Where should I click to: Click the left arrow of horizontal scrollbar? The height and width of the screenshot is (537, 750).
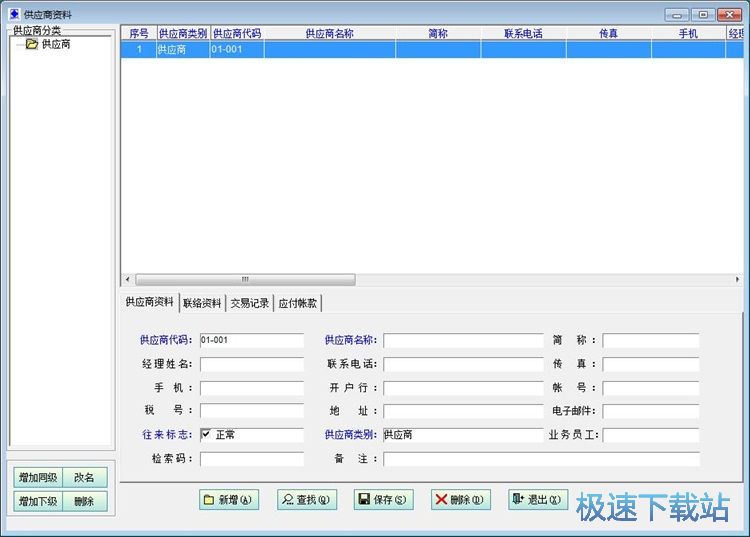click(127, 279)
